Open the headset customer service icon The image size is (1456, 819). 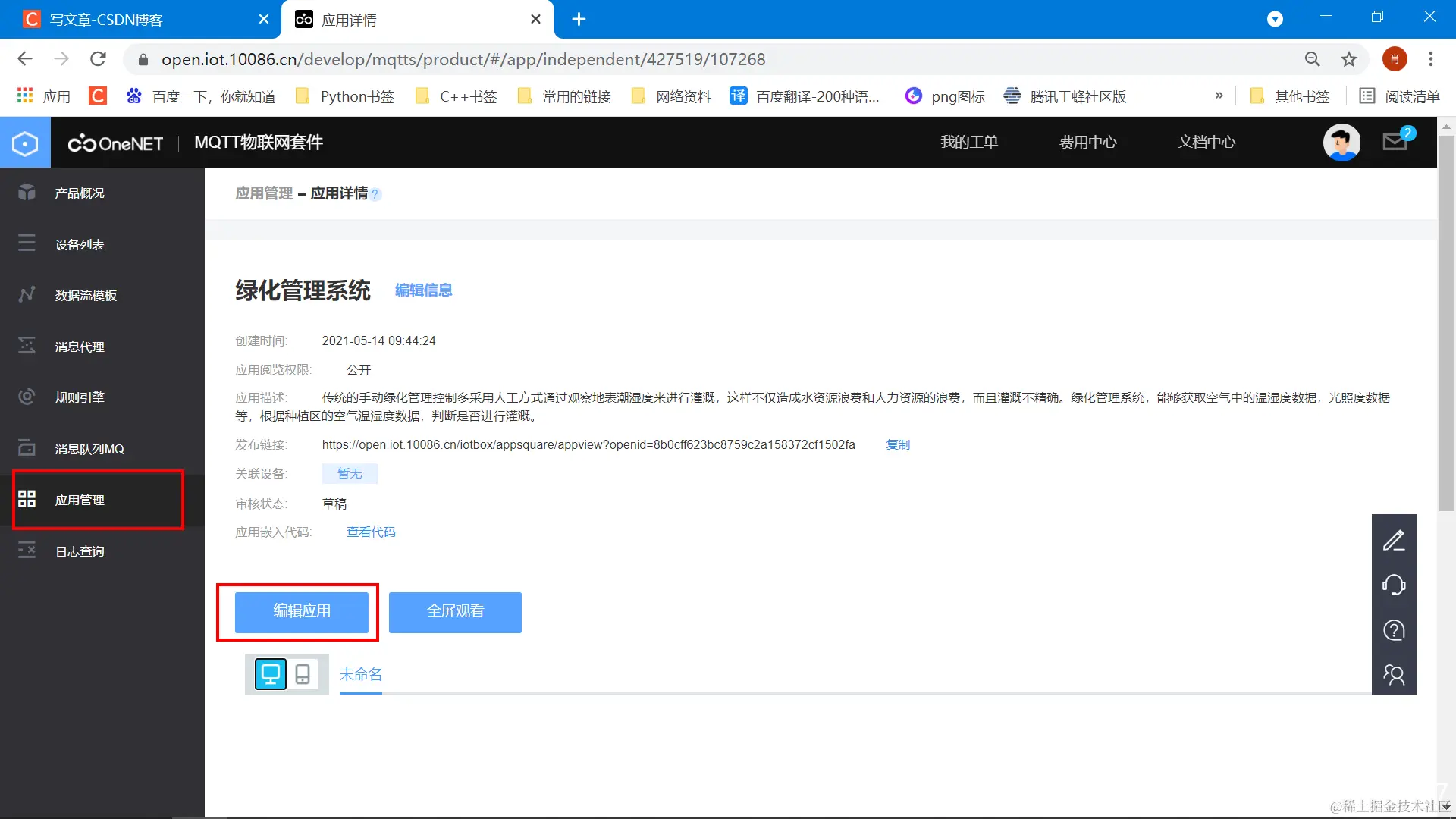coord(1394,585)
